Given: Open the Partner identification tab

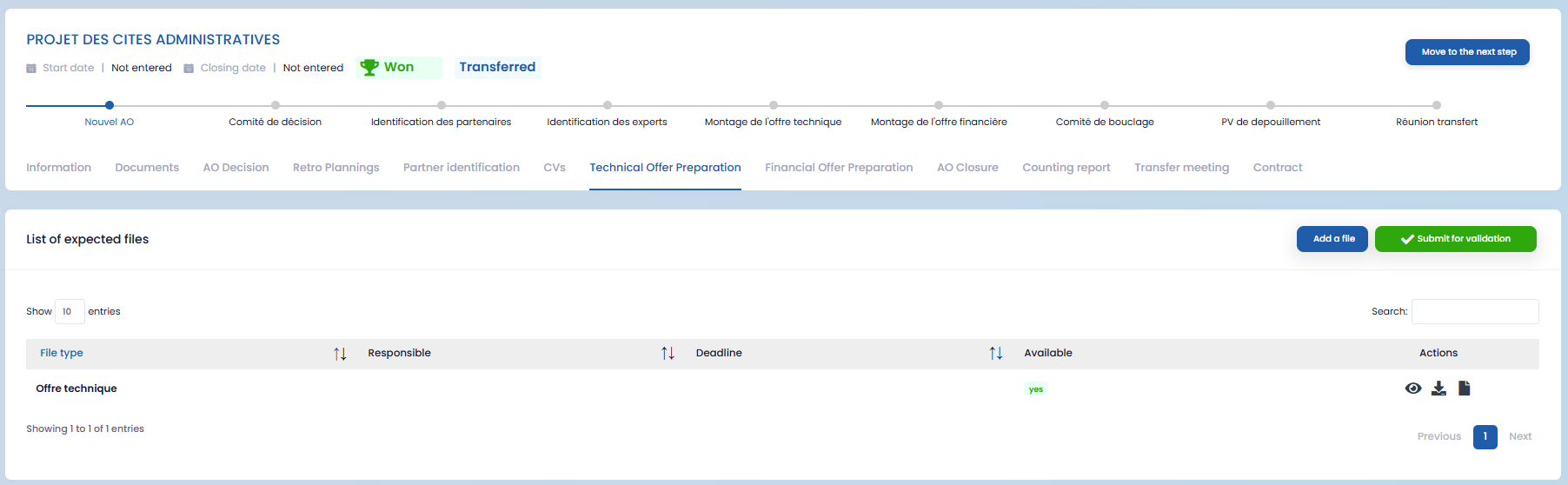Looking at the screenshot, I should pos(462,168).
